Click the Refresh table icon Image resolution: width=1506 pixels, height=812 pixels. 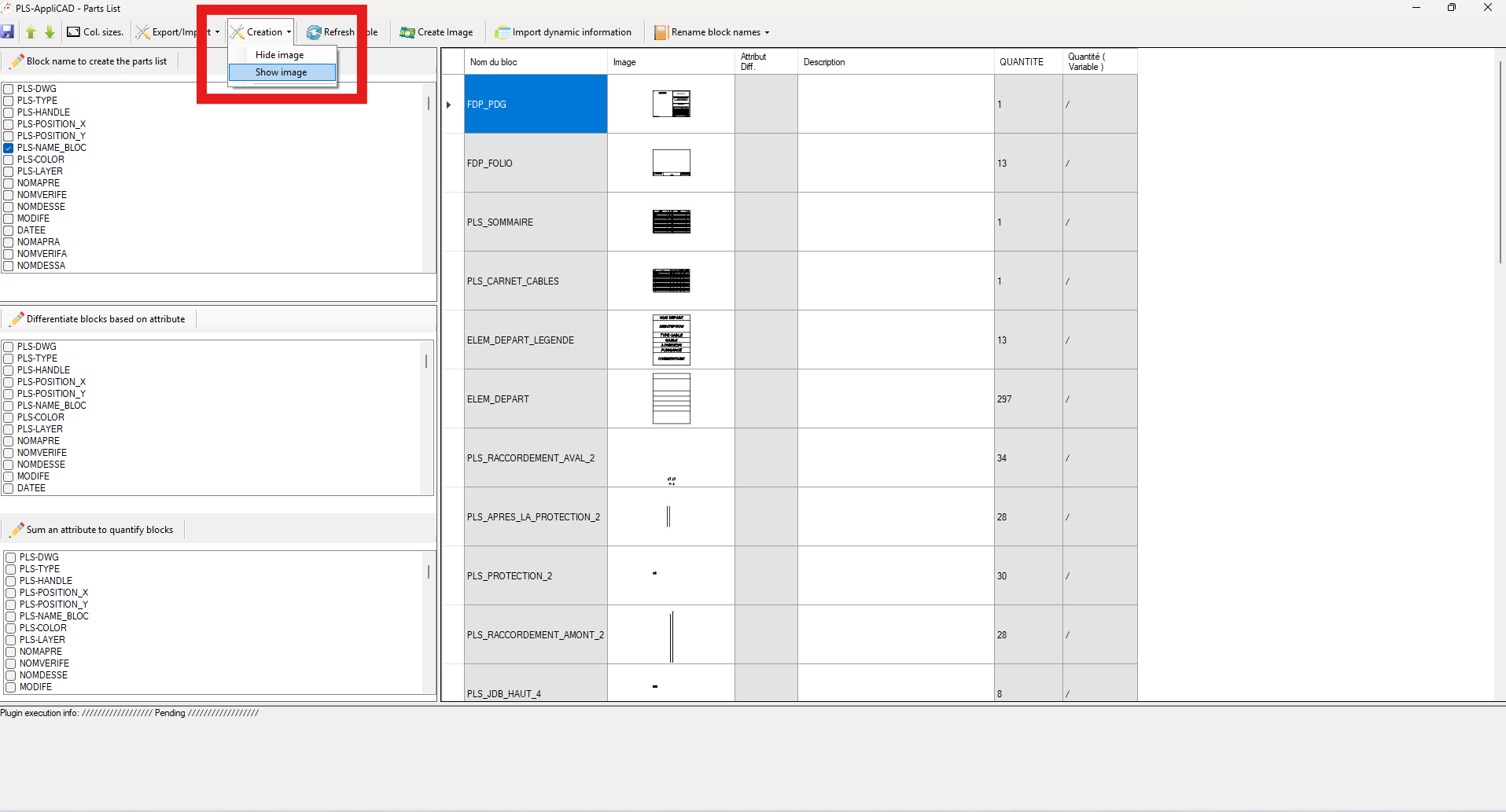[314, 32]
